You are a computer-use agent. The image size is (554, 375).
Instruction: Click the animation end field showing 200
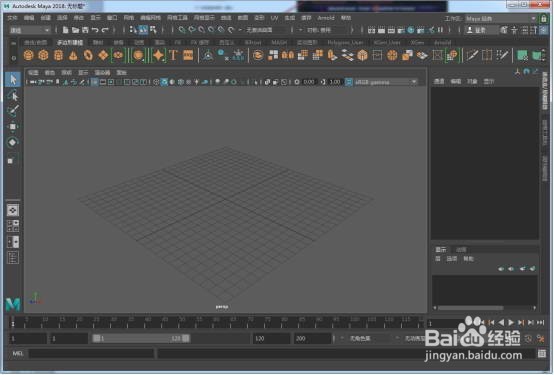point(312,339)
